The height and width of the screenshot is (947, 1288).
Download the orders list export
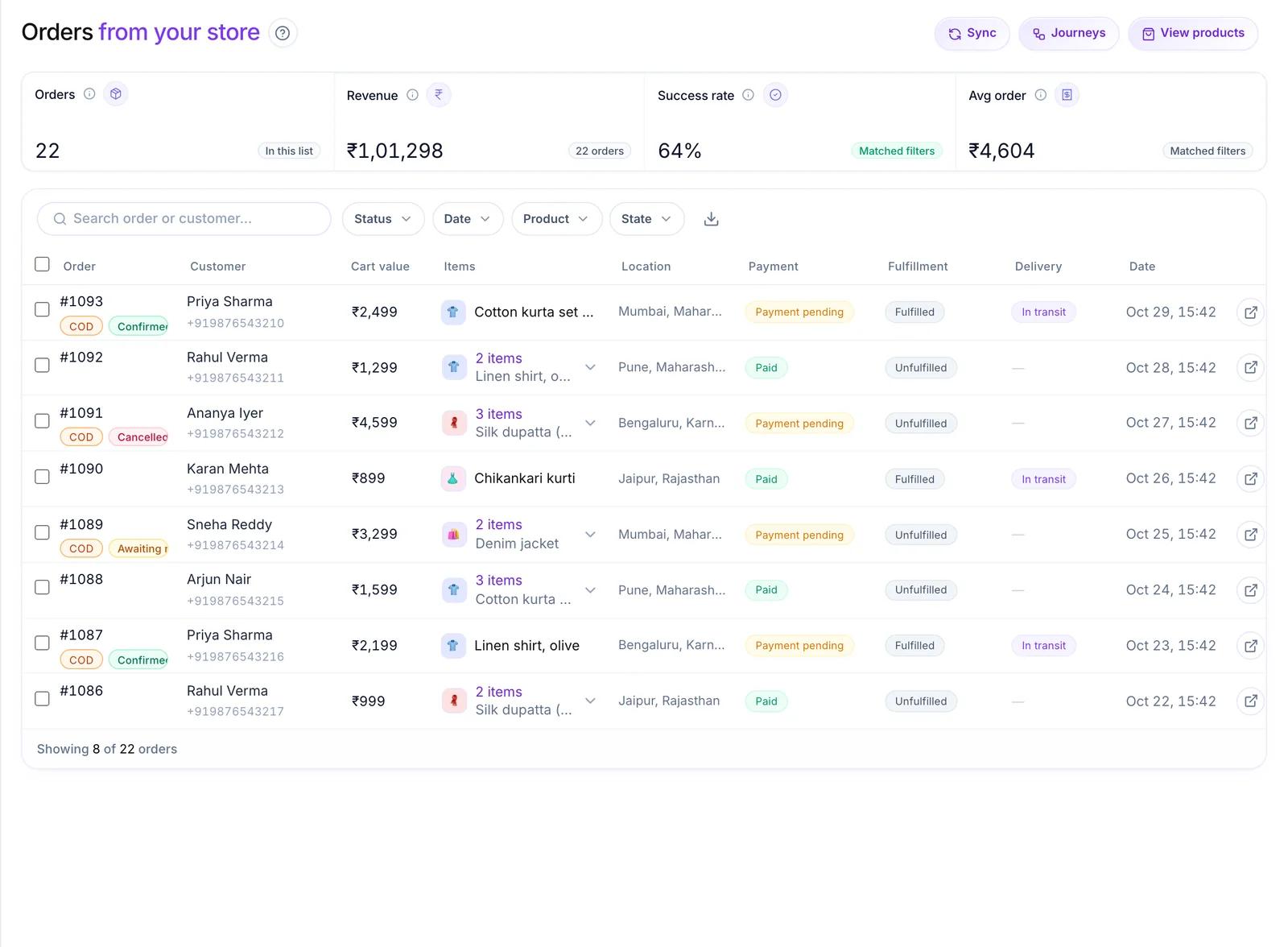[x=711, y=219]
